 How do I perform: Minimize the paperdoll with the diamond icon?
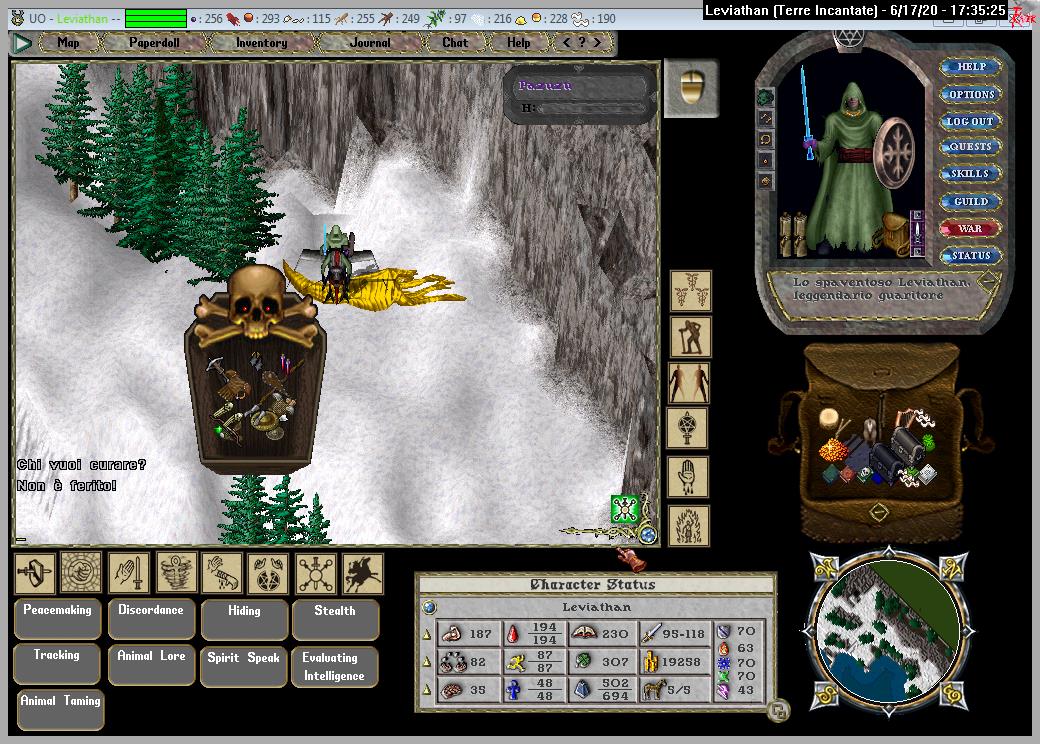(x=989, y=280)
